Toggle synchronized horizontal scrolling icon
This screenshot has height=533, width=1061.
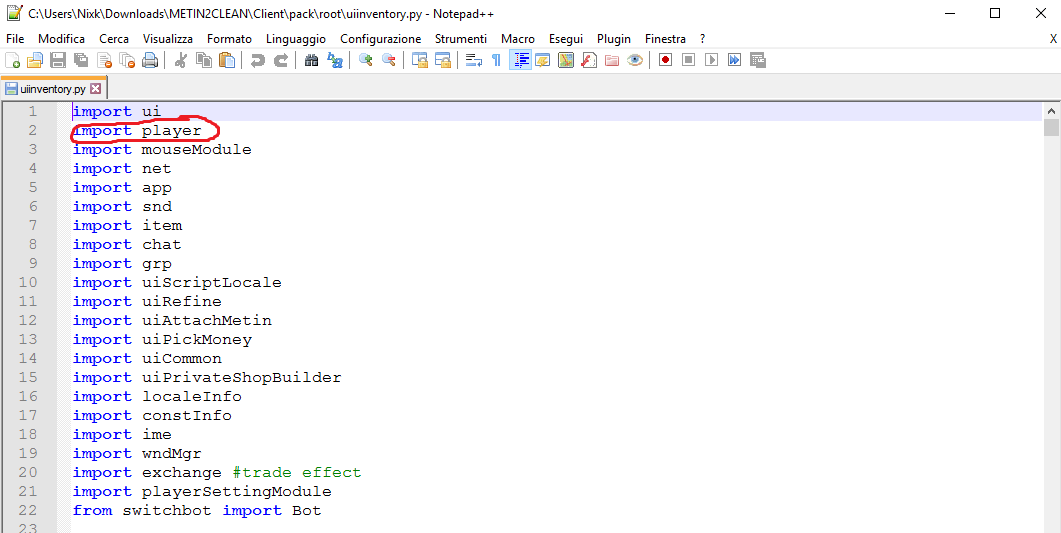point(443,60)
